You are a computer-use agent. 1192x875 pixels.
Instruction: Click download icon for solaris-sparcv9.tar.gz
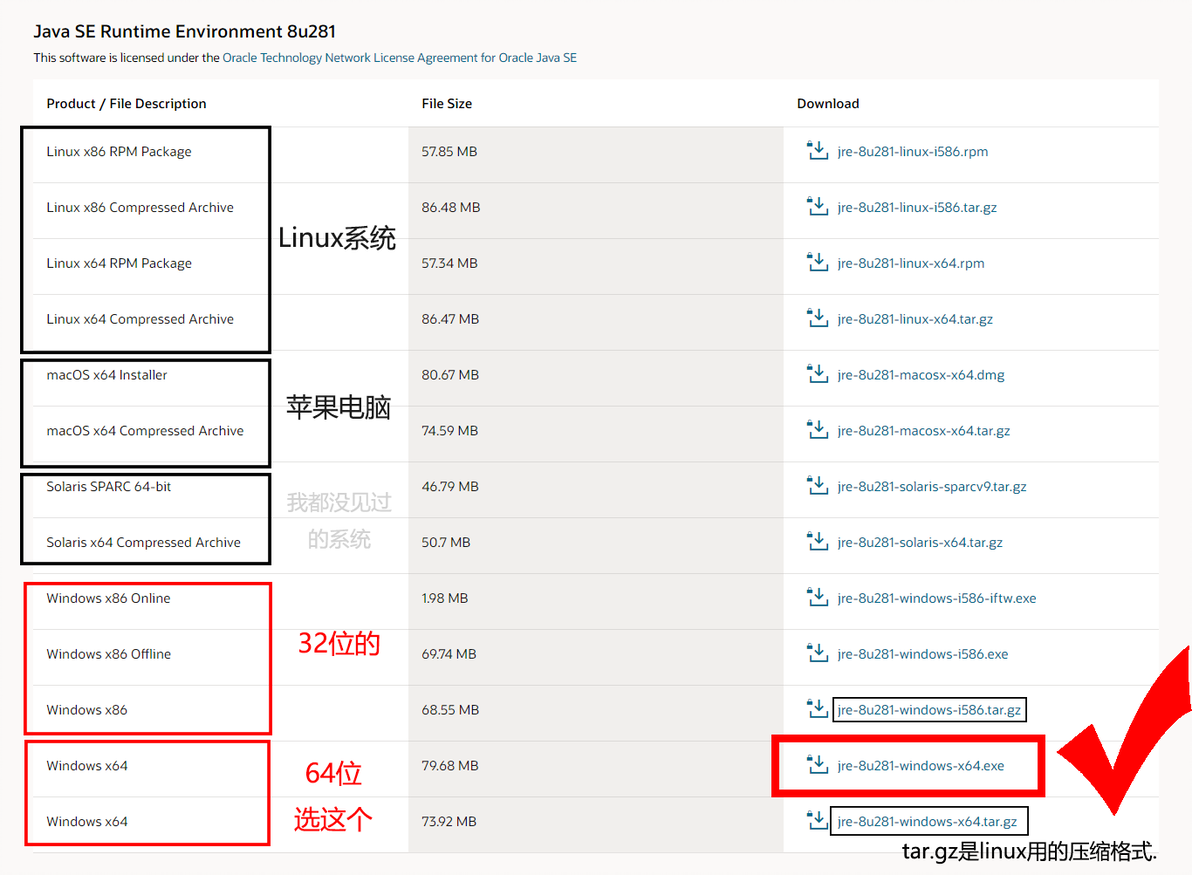pyautogui.click(x=817, y=486)
